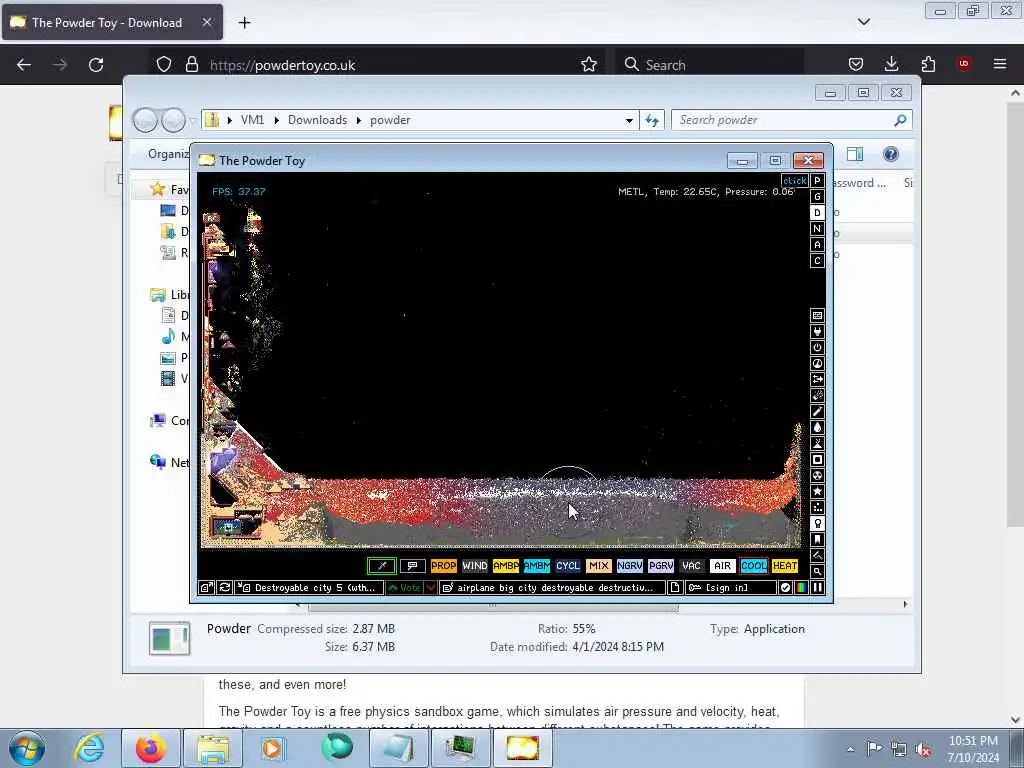Open the save browser icon

pos(206,588)
